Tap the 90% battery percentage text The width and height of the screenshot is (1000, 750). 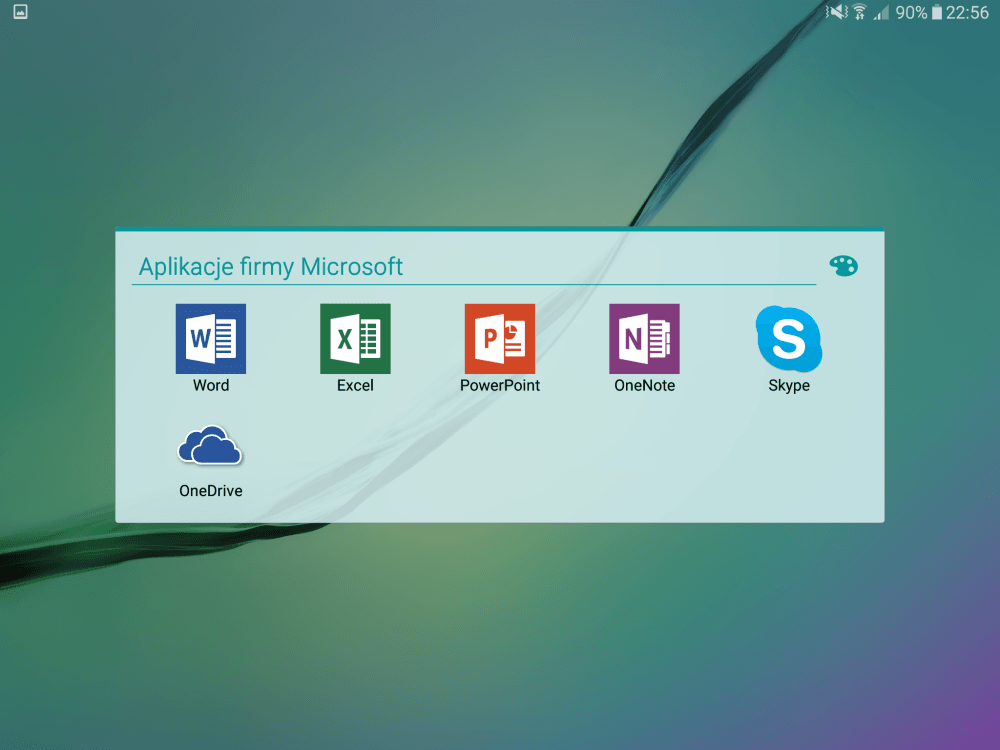(911, 12)
